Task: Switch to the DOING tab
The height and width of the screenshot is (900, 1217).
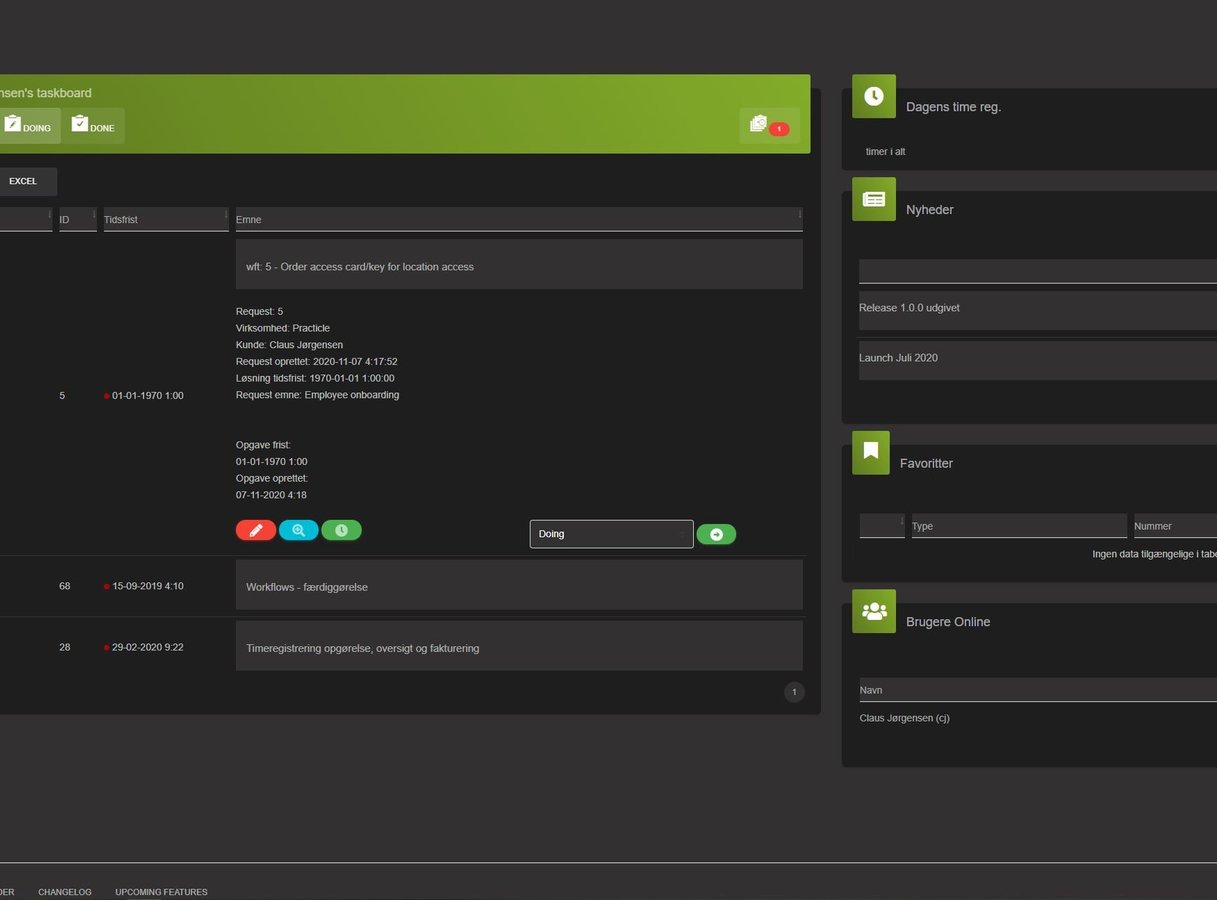Action: point(28,126)
